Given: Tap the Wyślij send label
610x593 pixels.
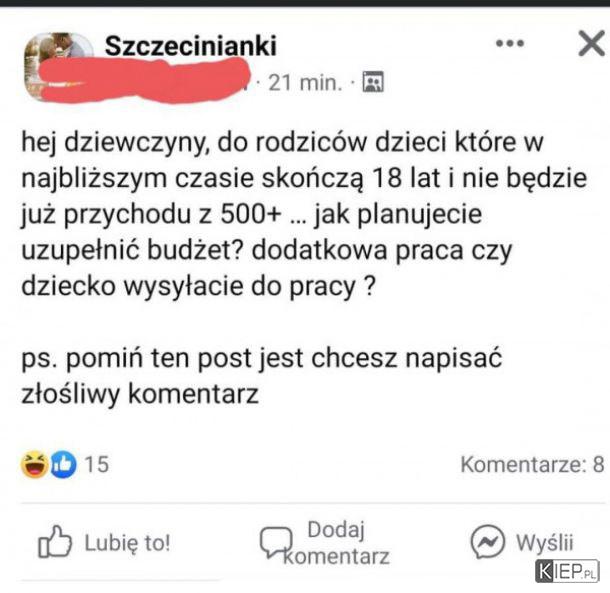Looking at the screenshot, I should click(545, 542).
